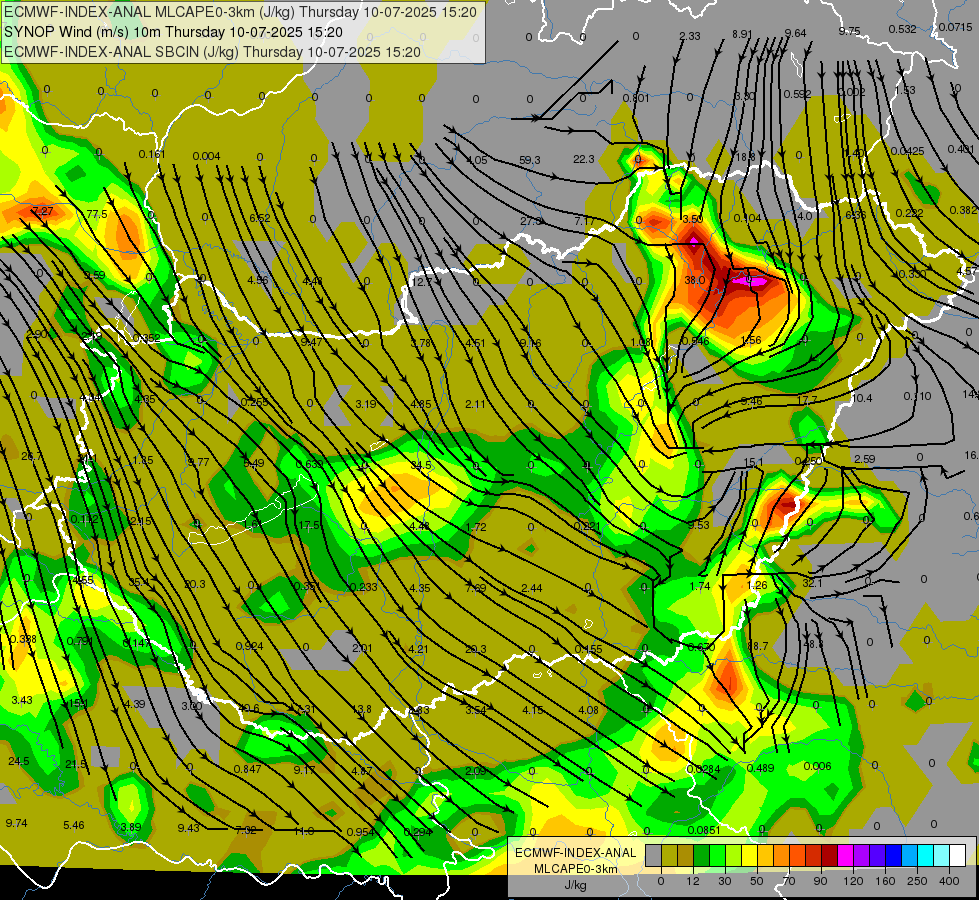Viewport: 979px width, 900px height.
Task: Click the map value 10.4
Action: [862, 398]
